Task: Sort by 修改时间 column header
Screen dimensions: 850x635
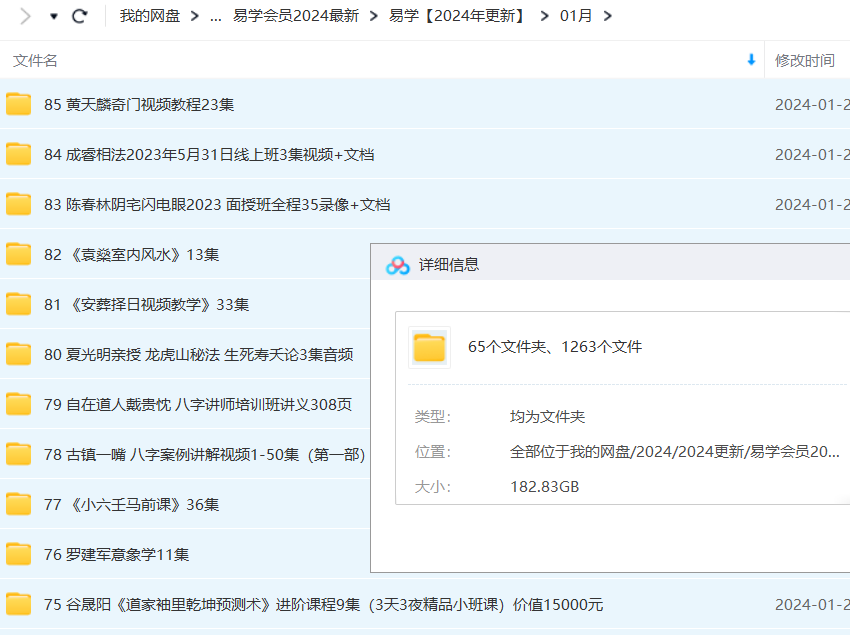Action: tap(805, 61)
